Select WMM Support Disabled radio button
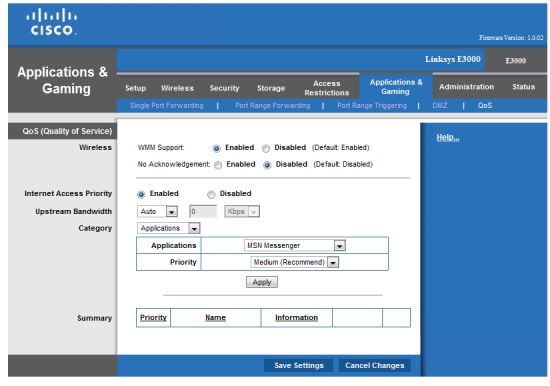Image resolution: width=550 pixels, height=386 pixels. (266, 148)
